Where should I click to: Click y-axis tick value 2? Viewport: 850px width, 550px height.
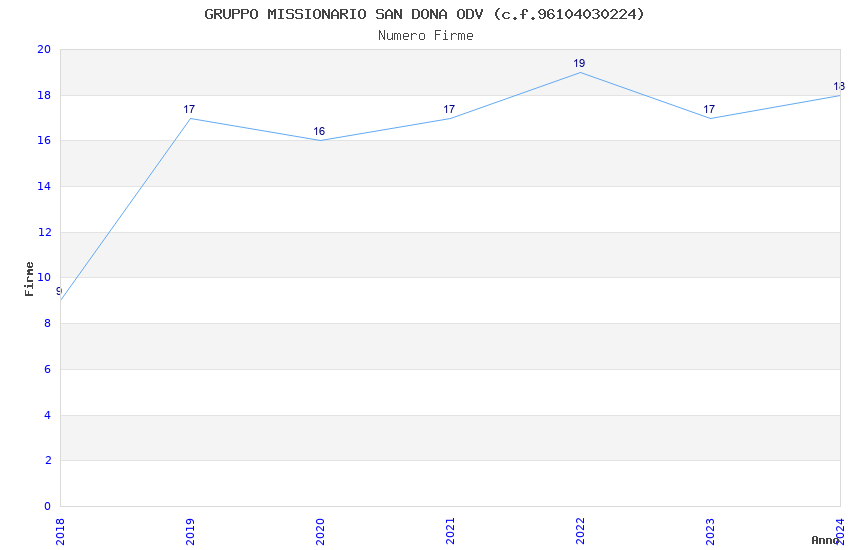48,461
